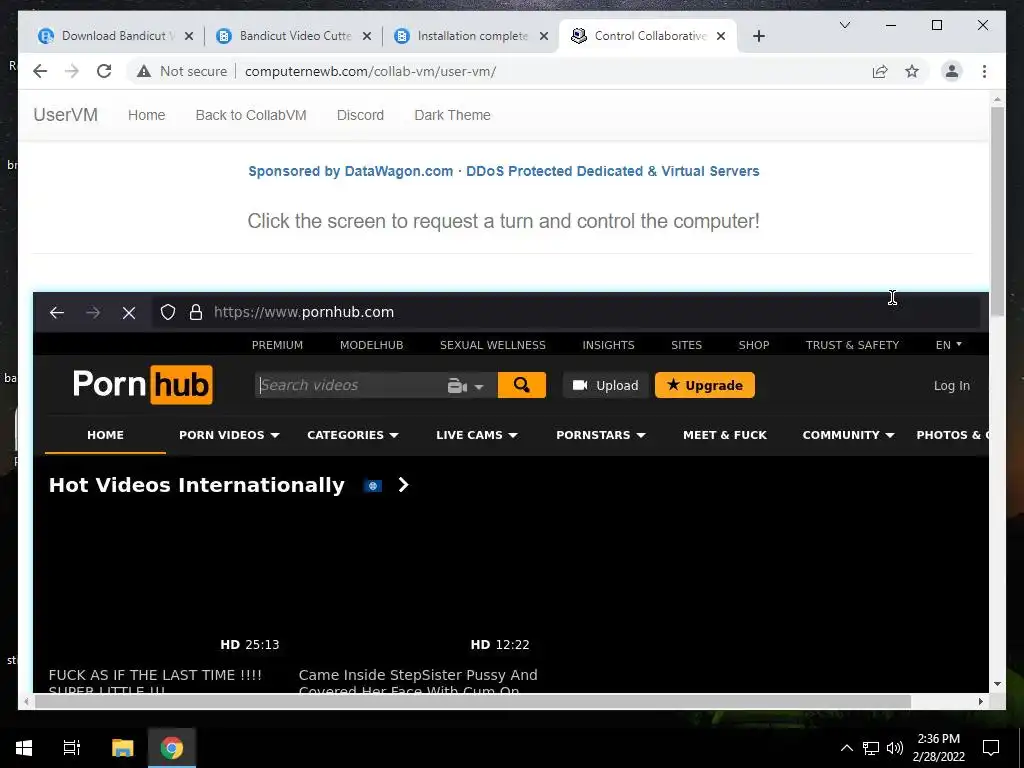Click the horizontal scrollbar thumb
1024x768 pixels.
[x=473, y=701]
